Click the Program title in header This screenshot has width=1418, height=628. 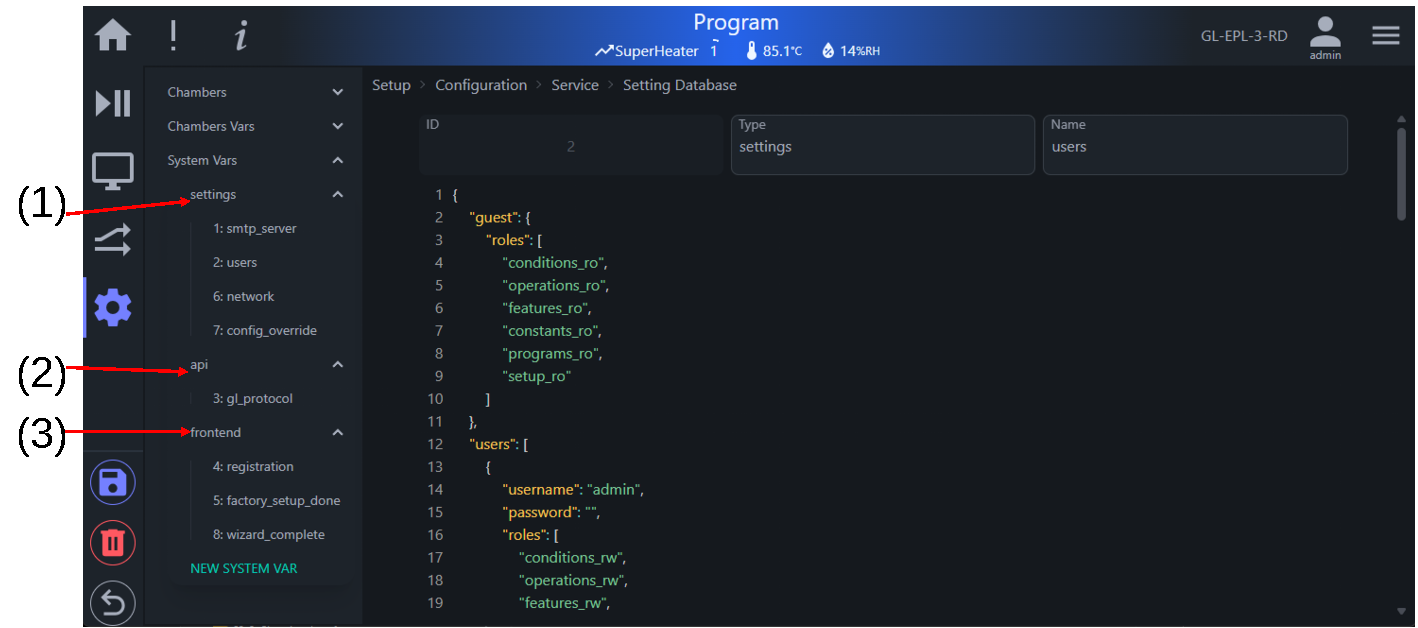point(736,22)
